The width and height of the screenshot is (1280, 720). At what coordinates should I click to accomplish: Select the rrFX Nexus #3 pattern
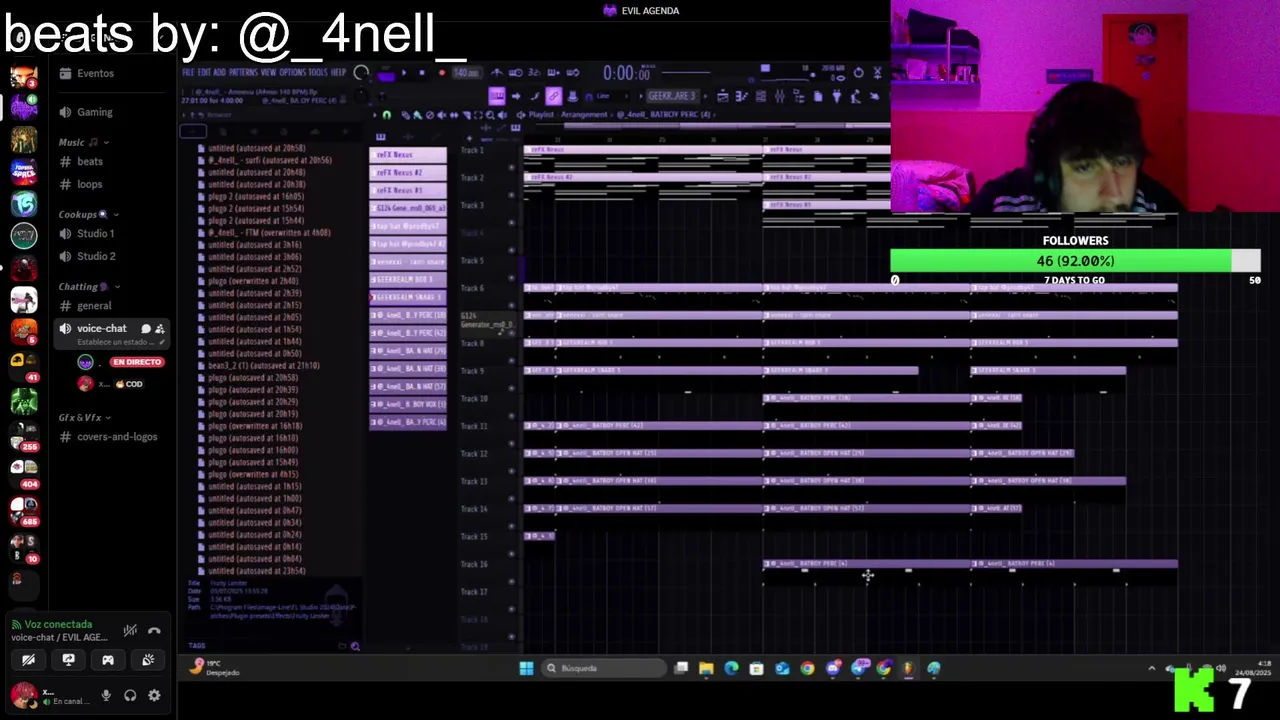408,190
